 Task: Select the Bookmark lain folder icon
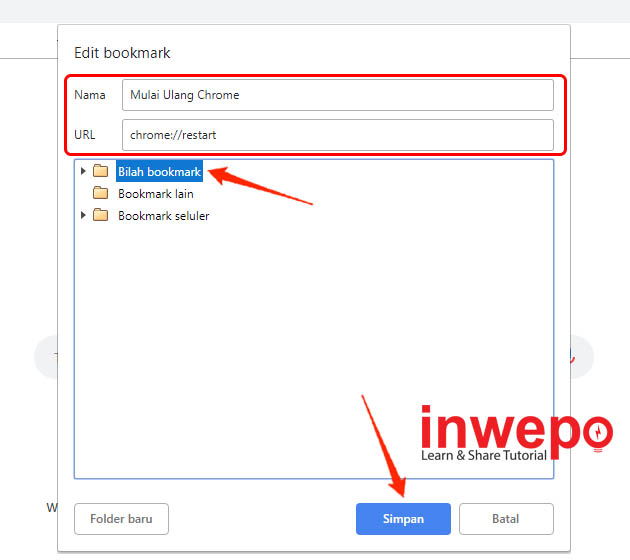[x=100, y=193]
